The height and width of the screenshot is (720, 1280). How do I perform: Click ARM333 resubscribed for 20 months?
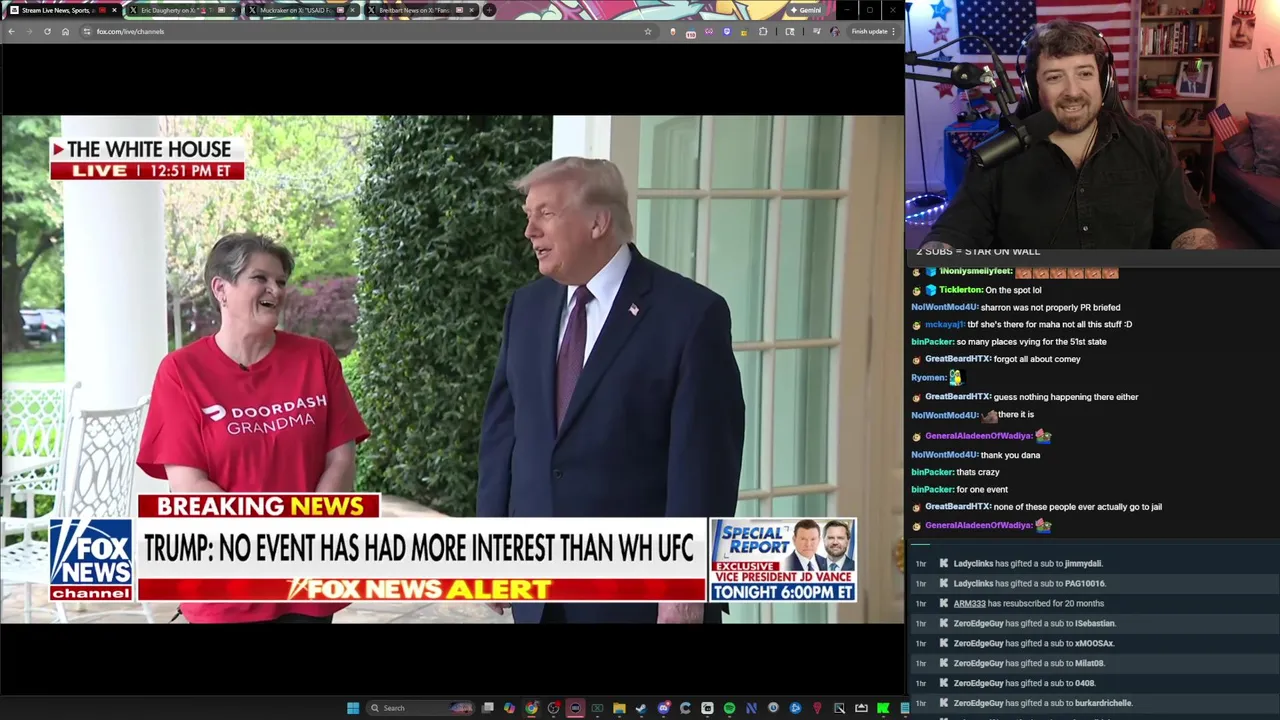tap(1029, 604)
